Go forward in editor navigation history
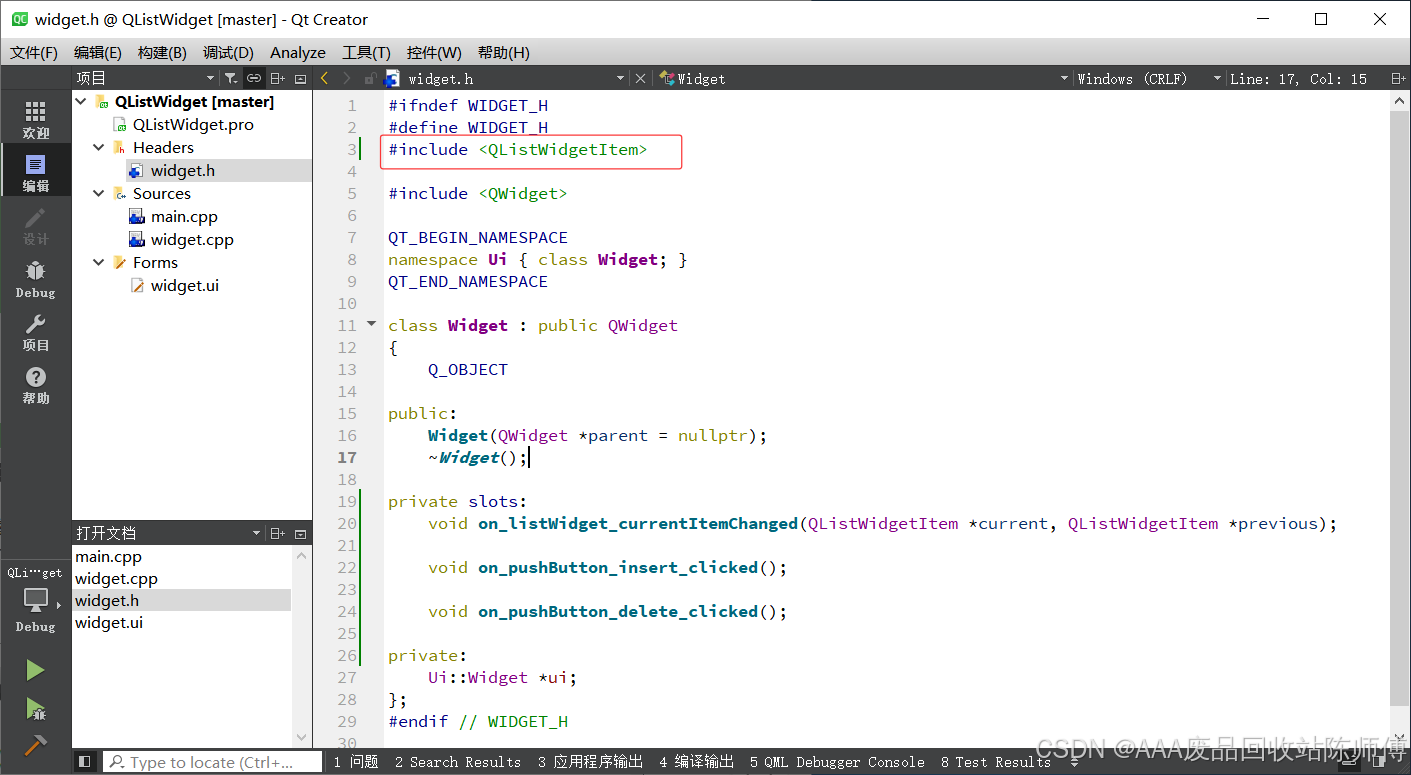1411x775 pixels. pos(347,78)
